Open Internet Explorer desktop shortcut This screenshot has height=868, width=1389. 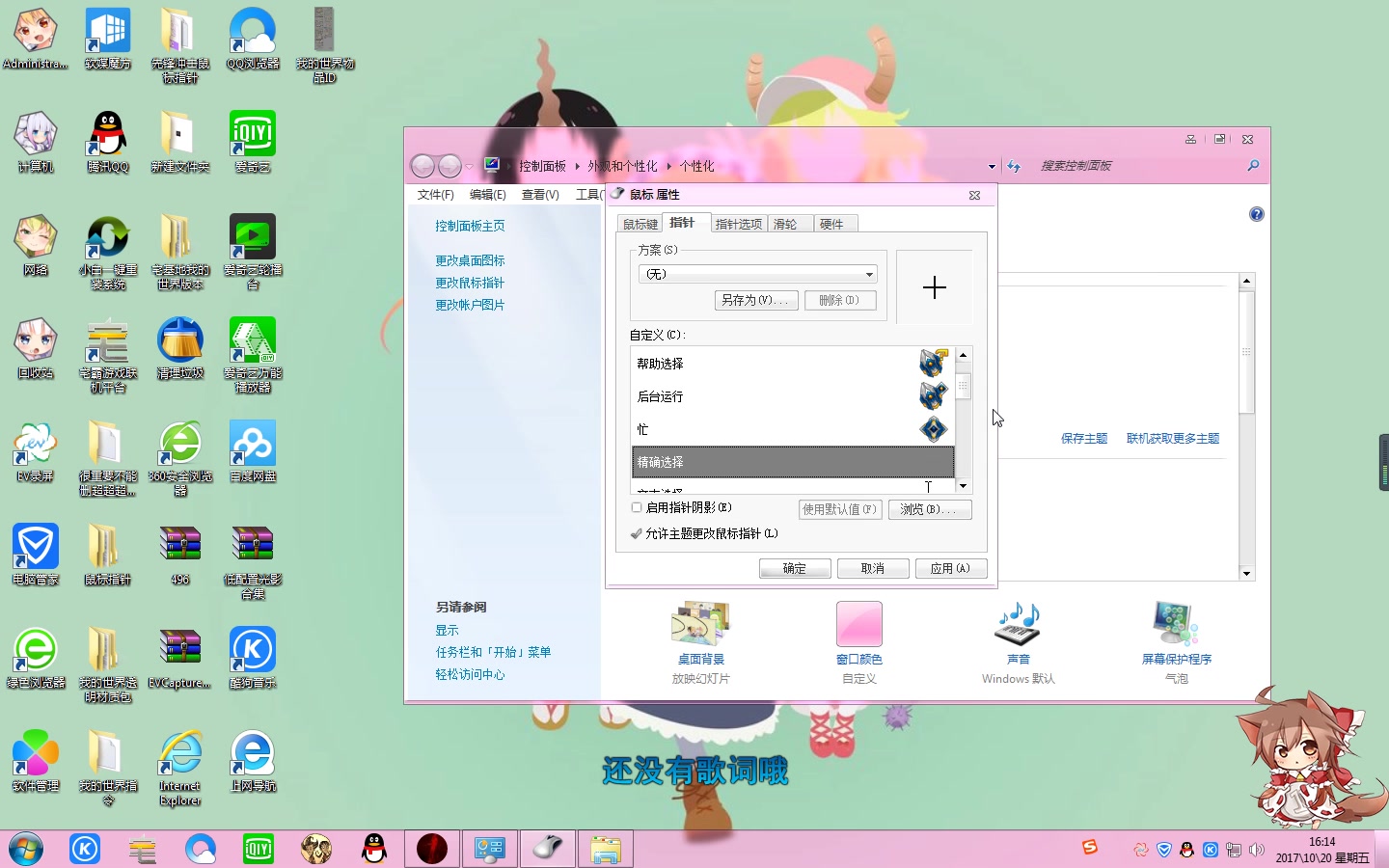pos(180,769)
